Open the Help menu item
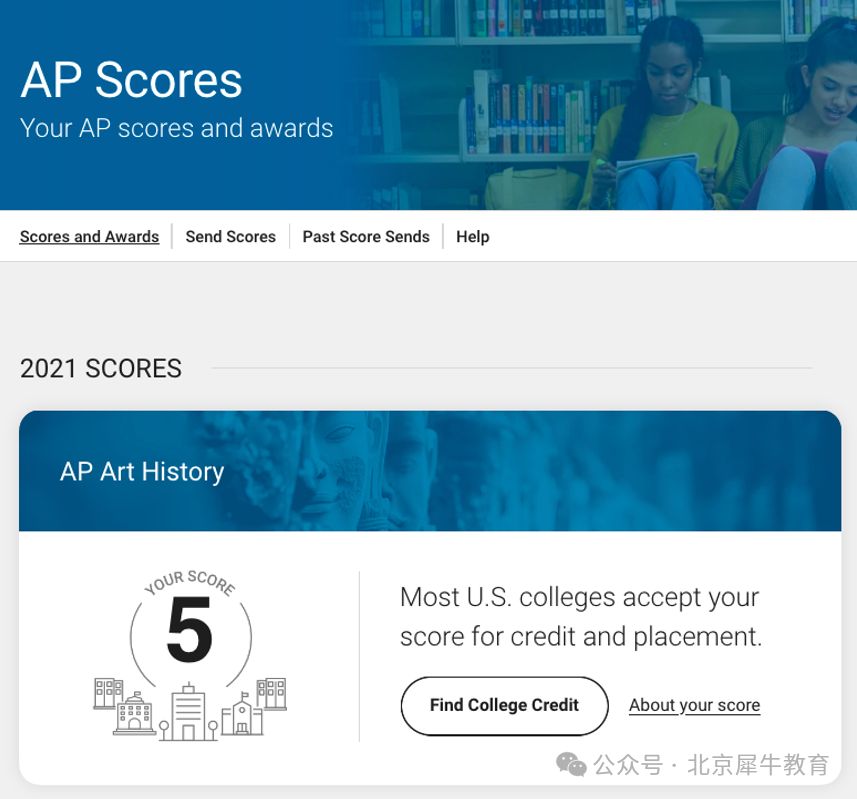The height and width of the screenshot is (799, 857). click(x=472, y=237)
